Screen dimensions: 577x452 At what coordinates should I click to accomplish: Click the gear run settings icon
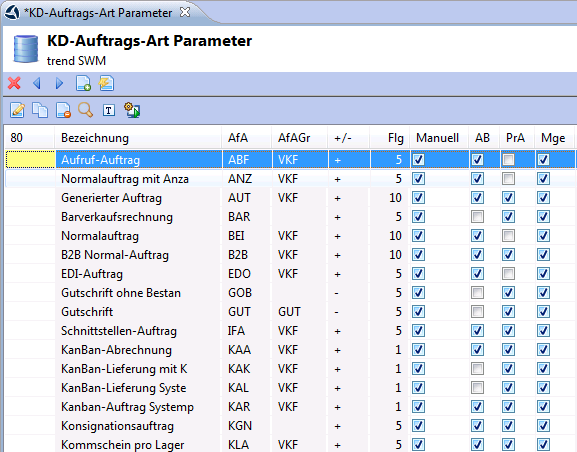tap(132, 110)
